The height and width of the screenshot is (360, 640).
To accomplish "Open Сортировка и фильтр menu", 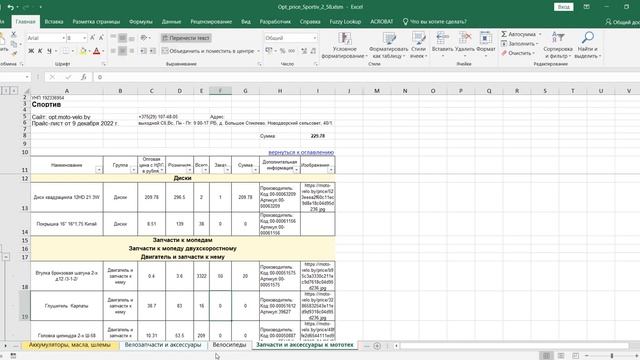I will click(x=558, y=45).
